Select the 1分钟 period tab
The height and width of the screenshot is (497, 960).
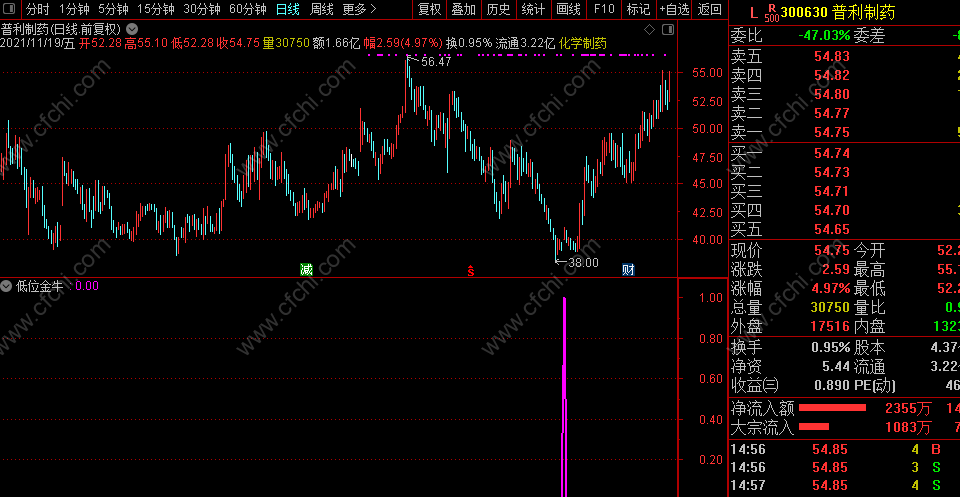pyautogui.click(x=74, y=9)
